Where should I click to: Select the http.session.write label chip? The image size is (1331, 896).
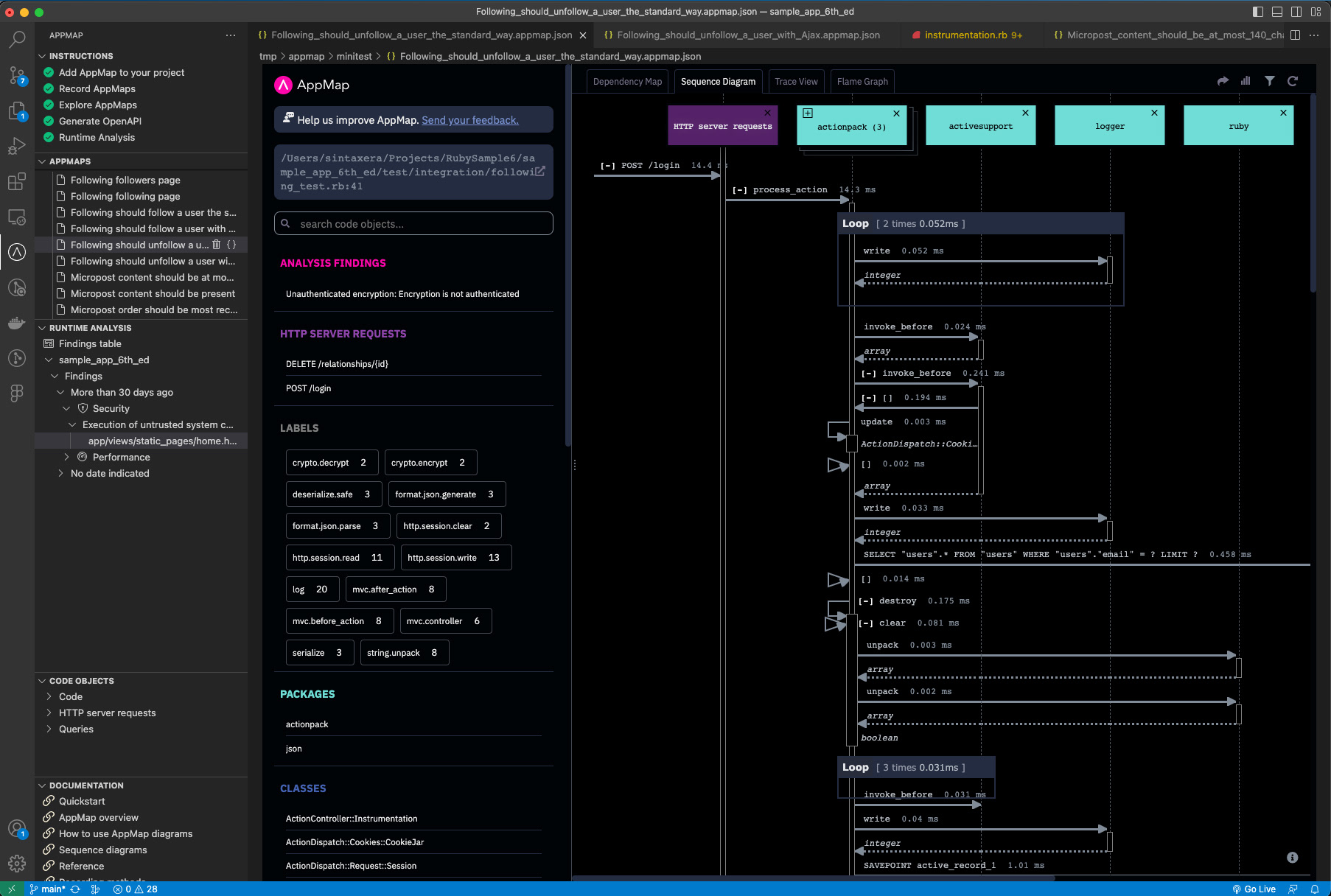(455, 557)
